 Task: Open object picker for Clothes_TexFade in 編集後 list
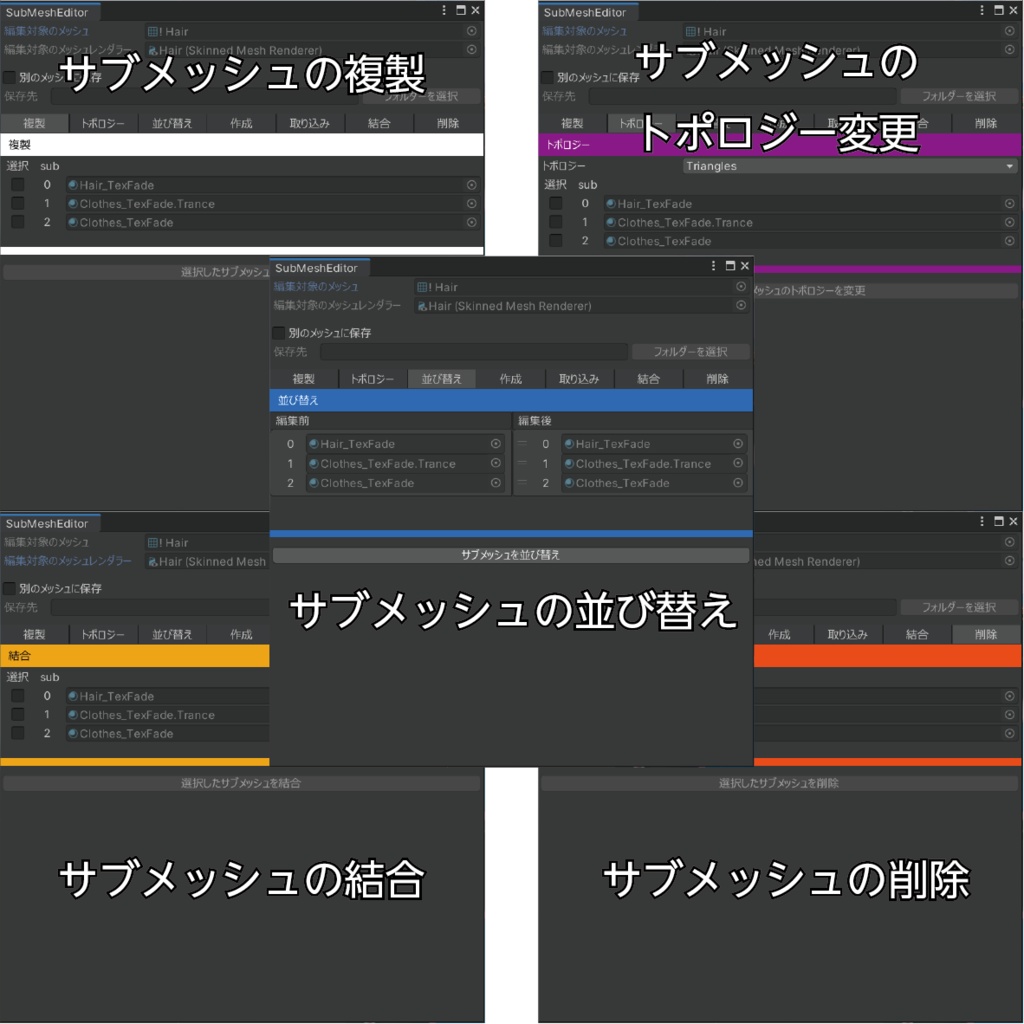coord(737,482)
